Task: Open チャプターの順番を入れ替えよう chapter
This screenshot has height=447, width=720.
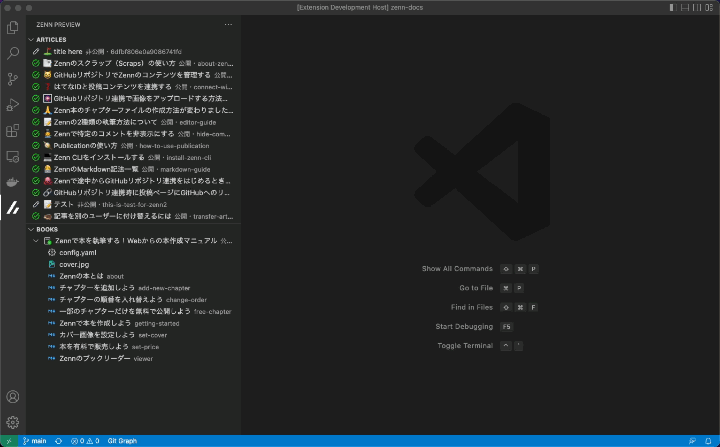Action: point(134,300)
